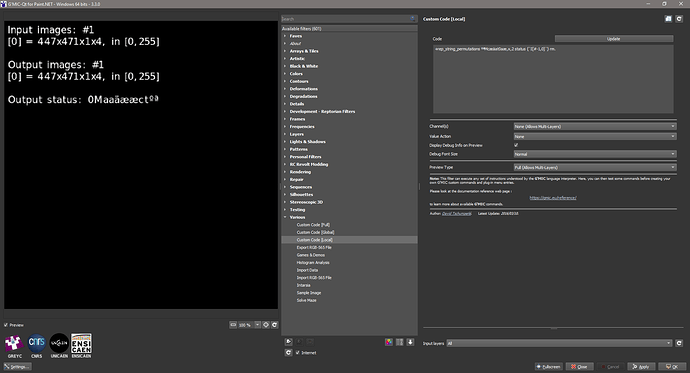
Task: Open the David Tschumperlé author link
Action: coord(456,214)
